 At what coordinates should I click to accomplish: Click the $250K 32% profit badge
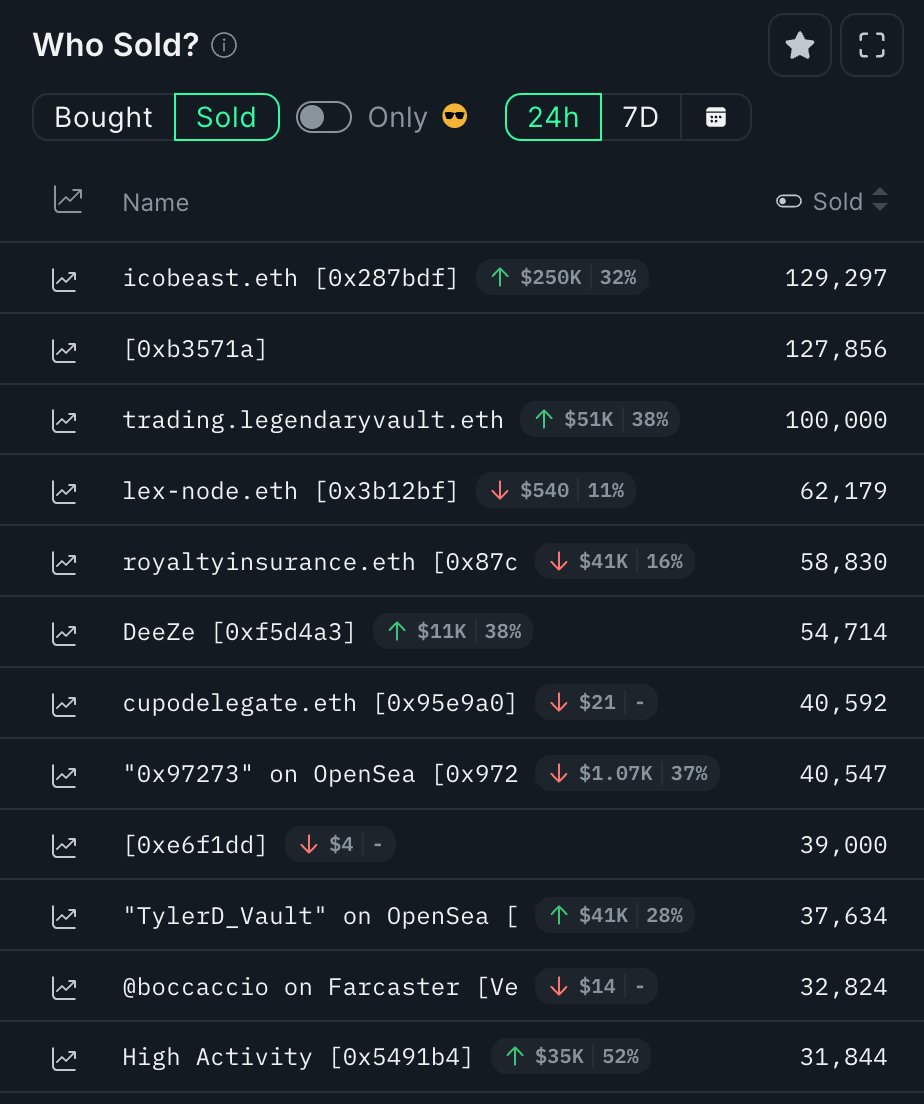pos(562,277)
